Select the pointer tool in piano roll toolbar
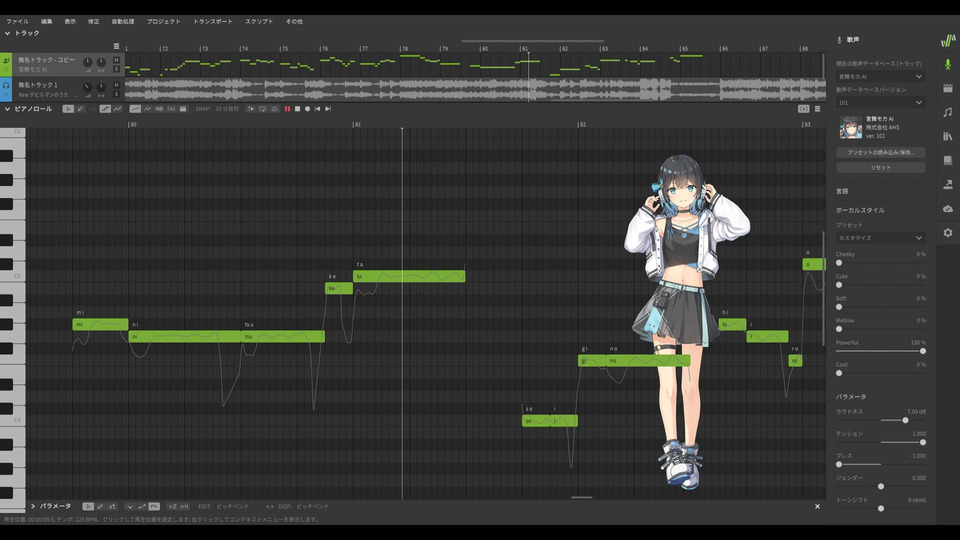Image resolution: width=960 pixels, height=540 pixels. 68,109
